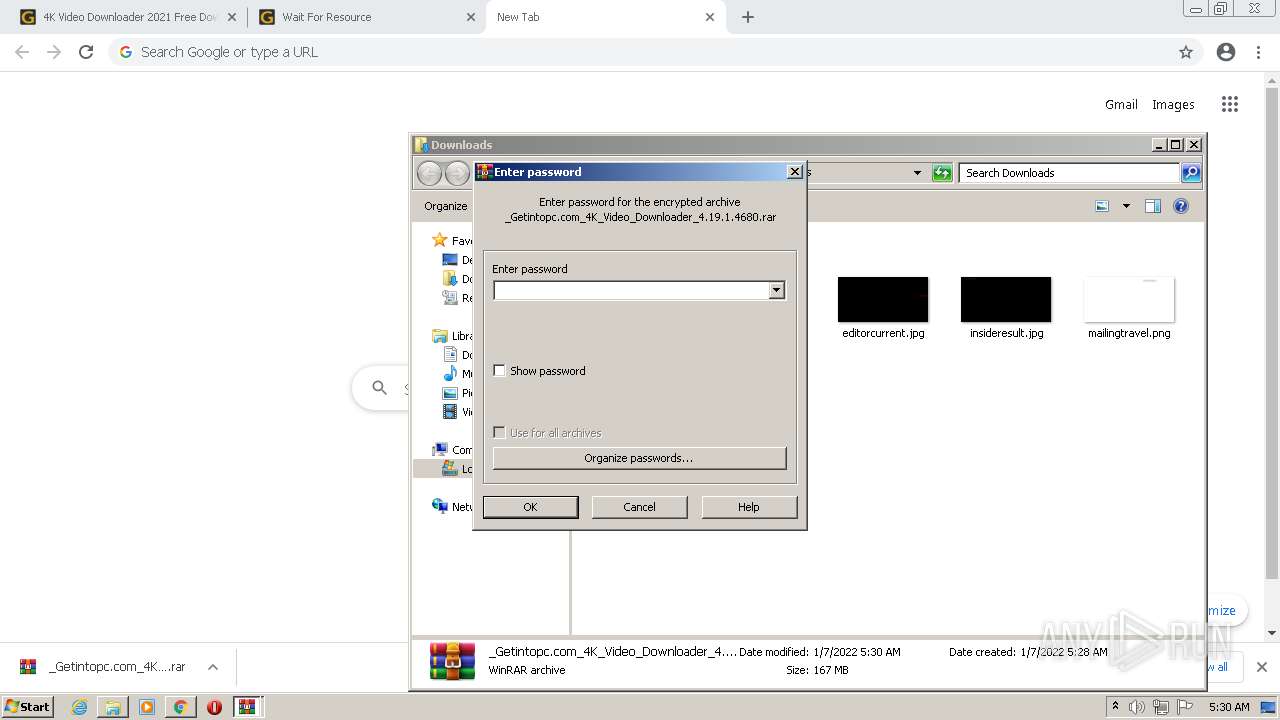The height and width of the screenshot is (720, 1280).
Task: Click the 5:30 AM taskbar clock
Action: point(1229,707)
